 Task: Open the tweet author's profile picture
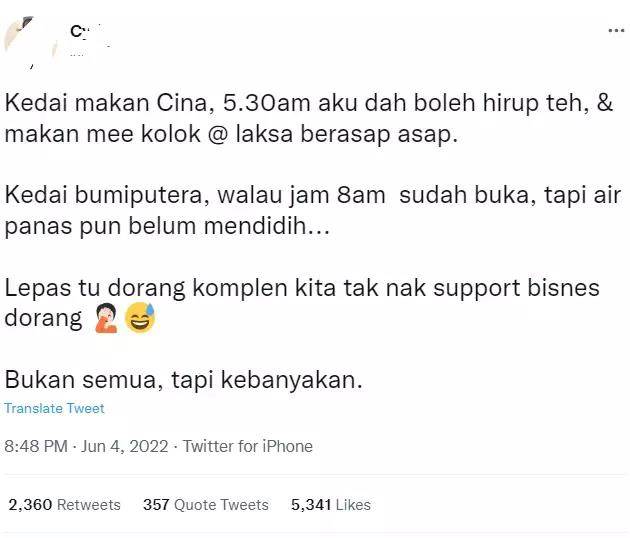pyautogui.click(x=31, y=42)
